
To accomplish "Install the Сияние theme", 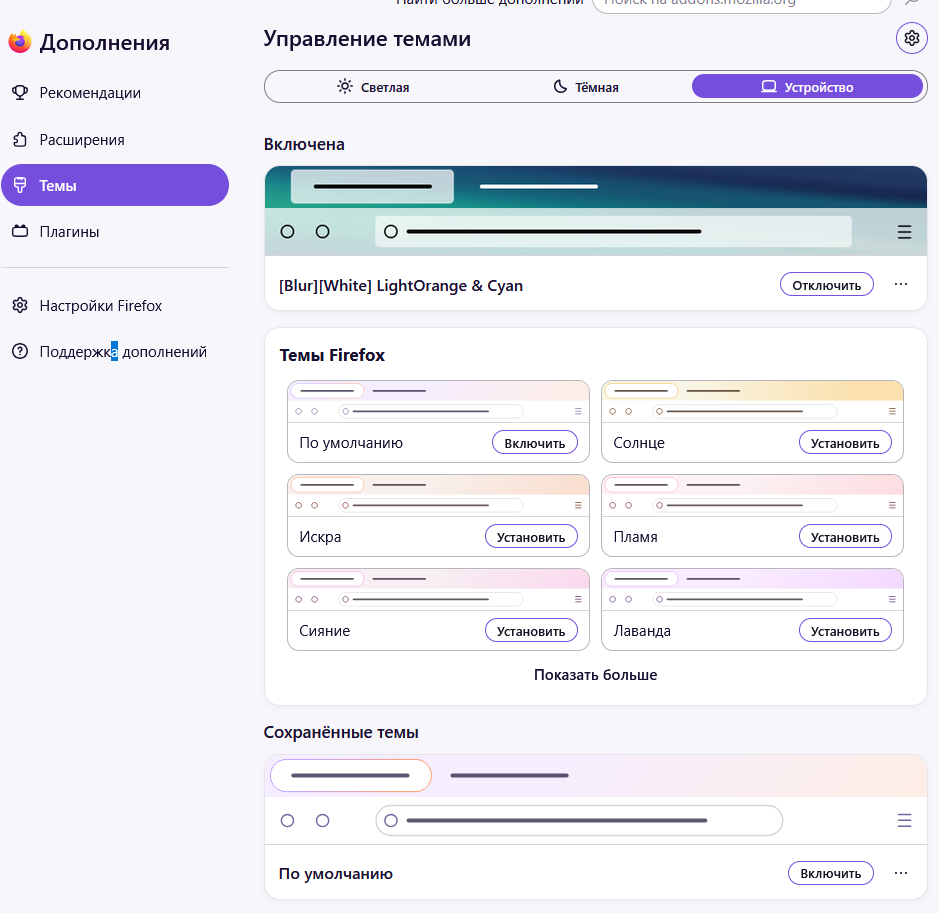I will click(x=531, y=631).
